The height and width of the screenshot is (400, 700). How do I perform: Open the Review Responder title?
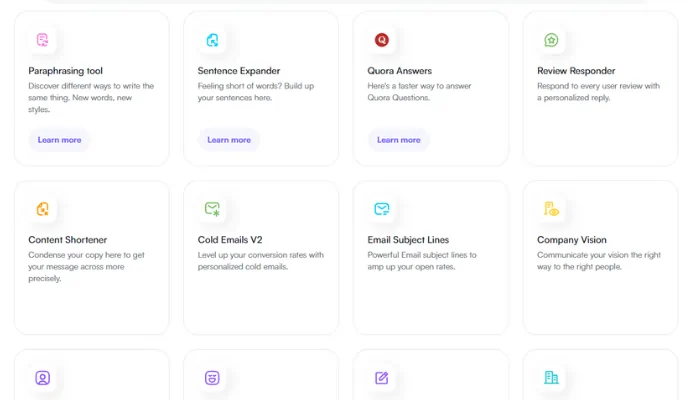pyautogui.click(x=576, y=71)
